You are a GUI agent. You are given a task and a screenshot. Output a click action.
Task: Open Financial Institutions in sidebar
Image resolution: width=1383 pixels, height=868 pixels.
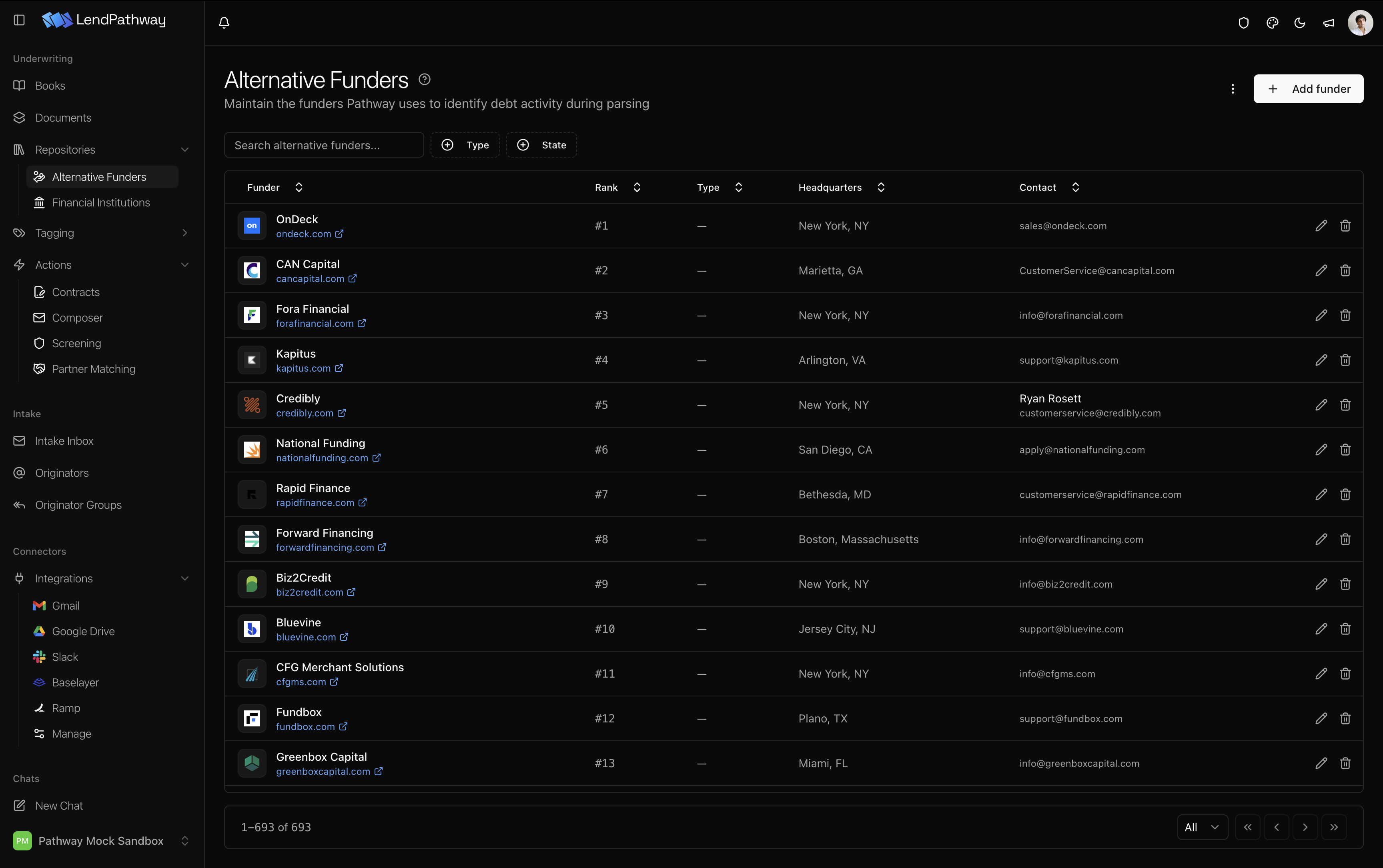[100, 203]
